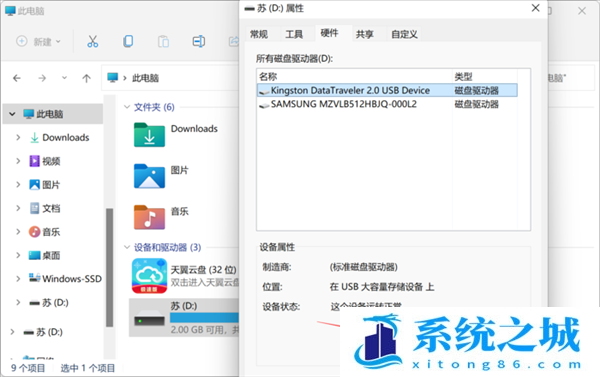Expand the 桌面 node in the sidebar

(x=18, y=255)
